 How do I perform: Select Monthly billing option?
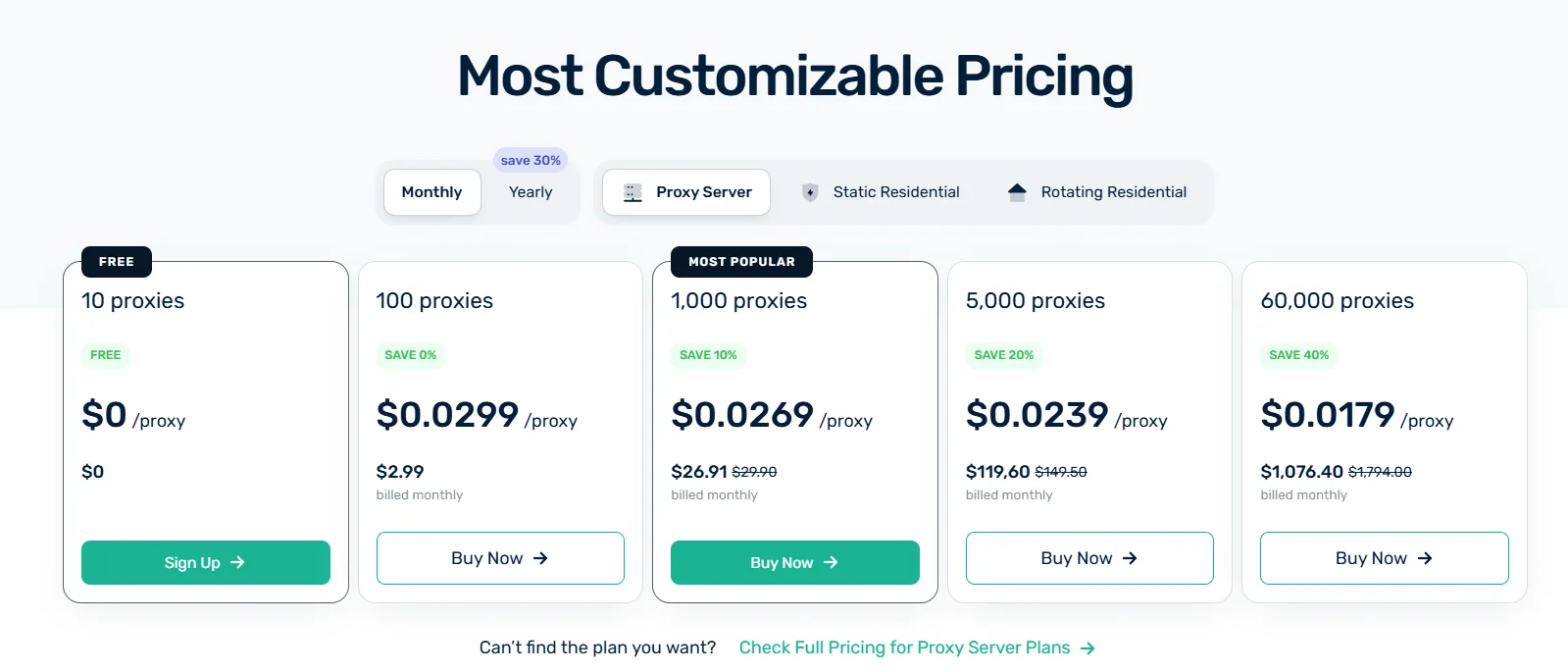pyautogui.click(x=431, y=192)
